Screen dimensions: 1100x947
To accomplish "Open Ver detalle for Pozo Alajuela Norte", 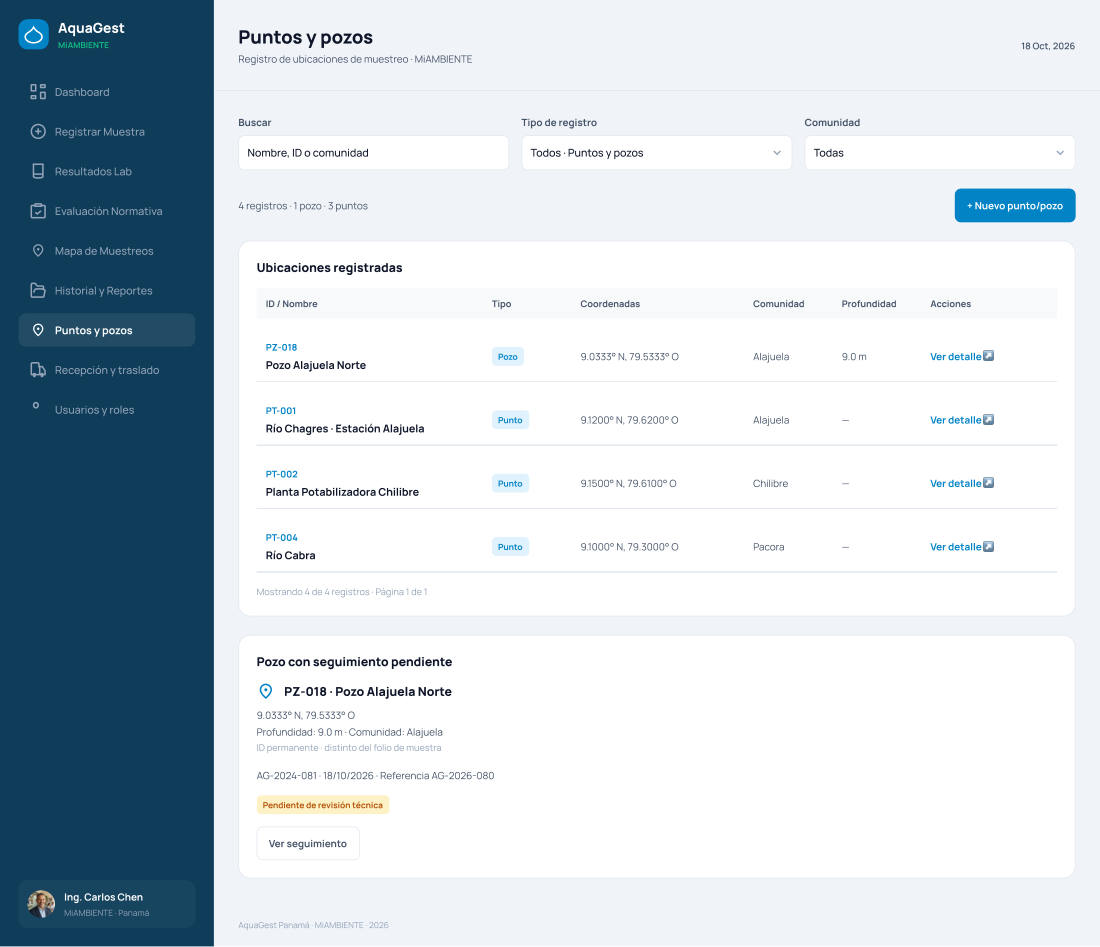I will pyautogui.click(x=955, y=356).
